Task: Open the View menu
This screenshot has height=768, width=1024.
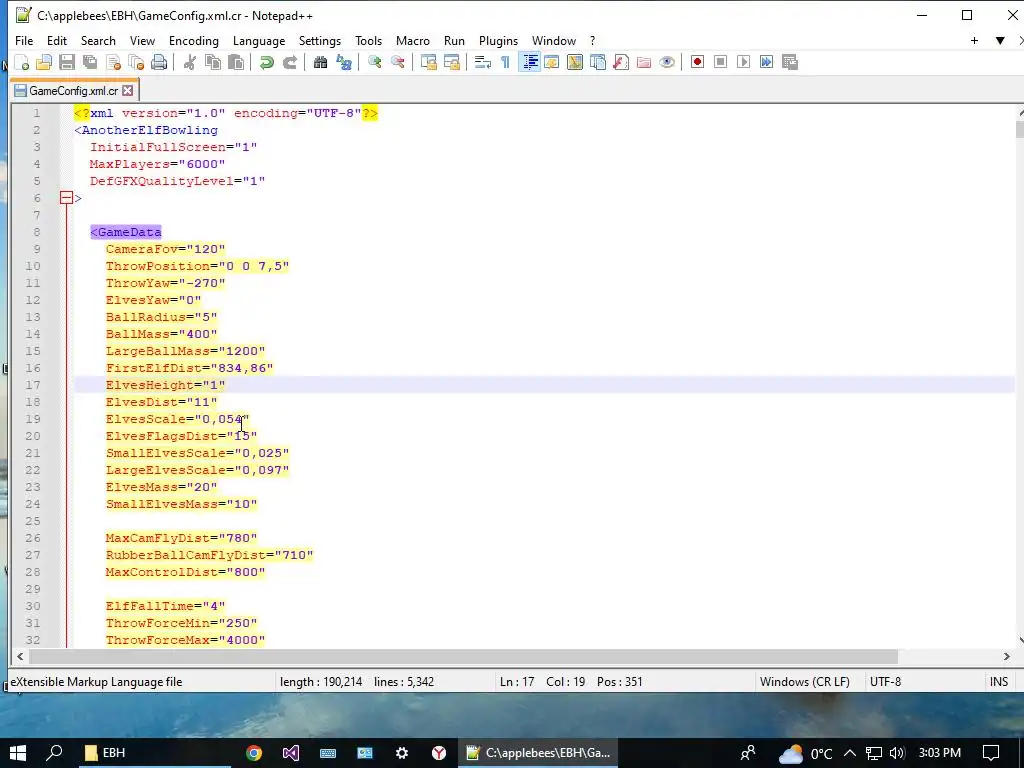Action: (142, 40)
